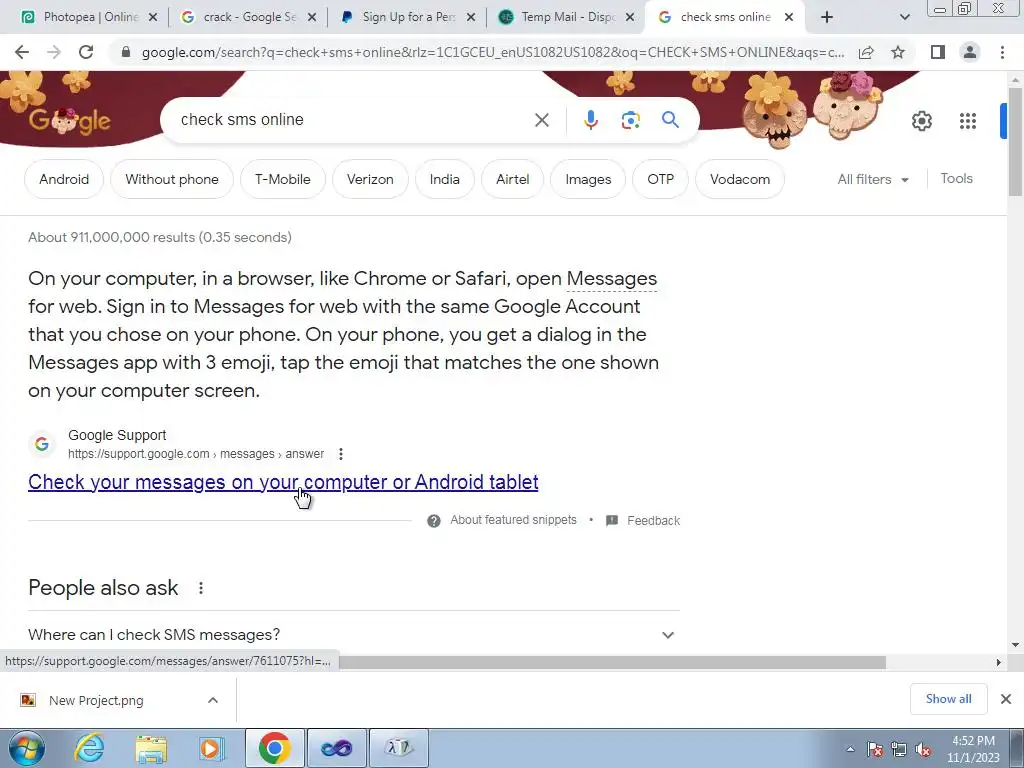Close the Photopea tab
Viewport: 1024px width, 768px height.
[x=153, y=18]
